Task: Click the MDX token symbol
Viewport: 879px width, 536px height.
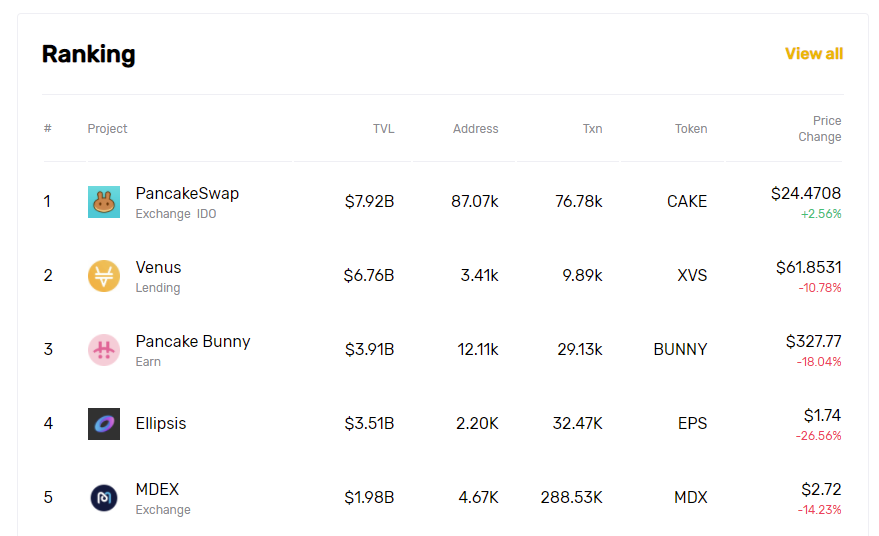Action: tap(691, 498)
